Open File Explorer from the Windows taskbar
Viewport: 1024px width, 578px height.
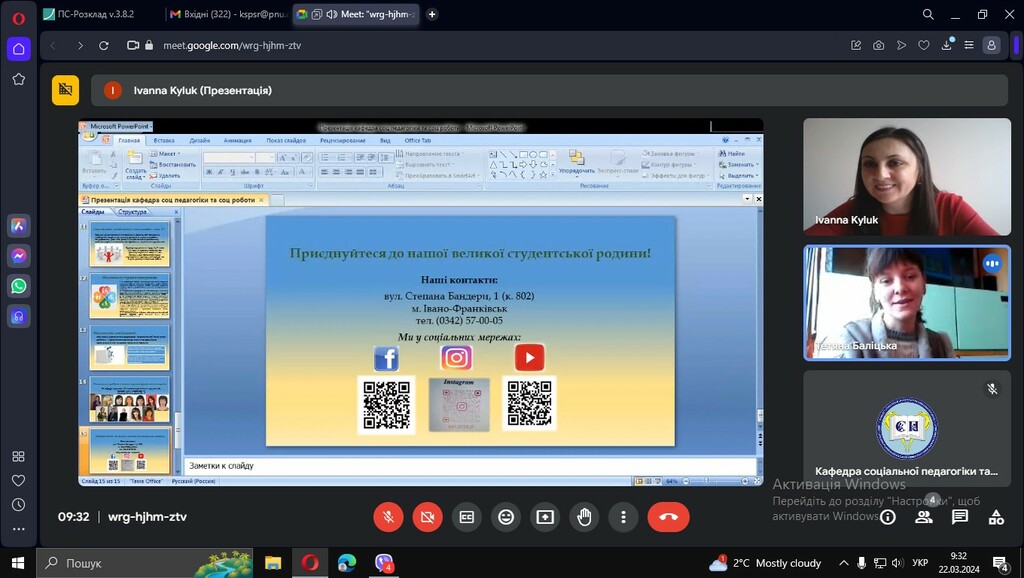(273, 563)
